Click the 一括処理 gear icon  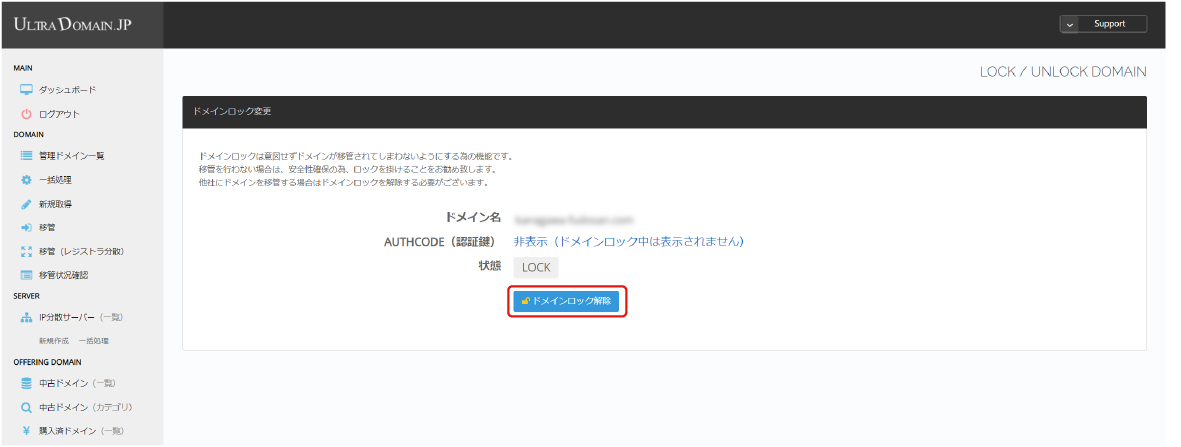27,180
